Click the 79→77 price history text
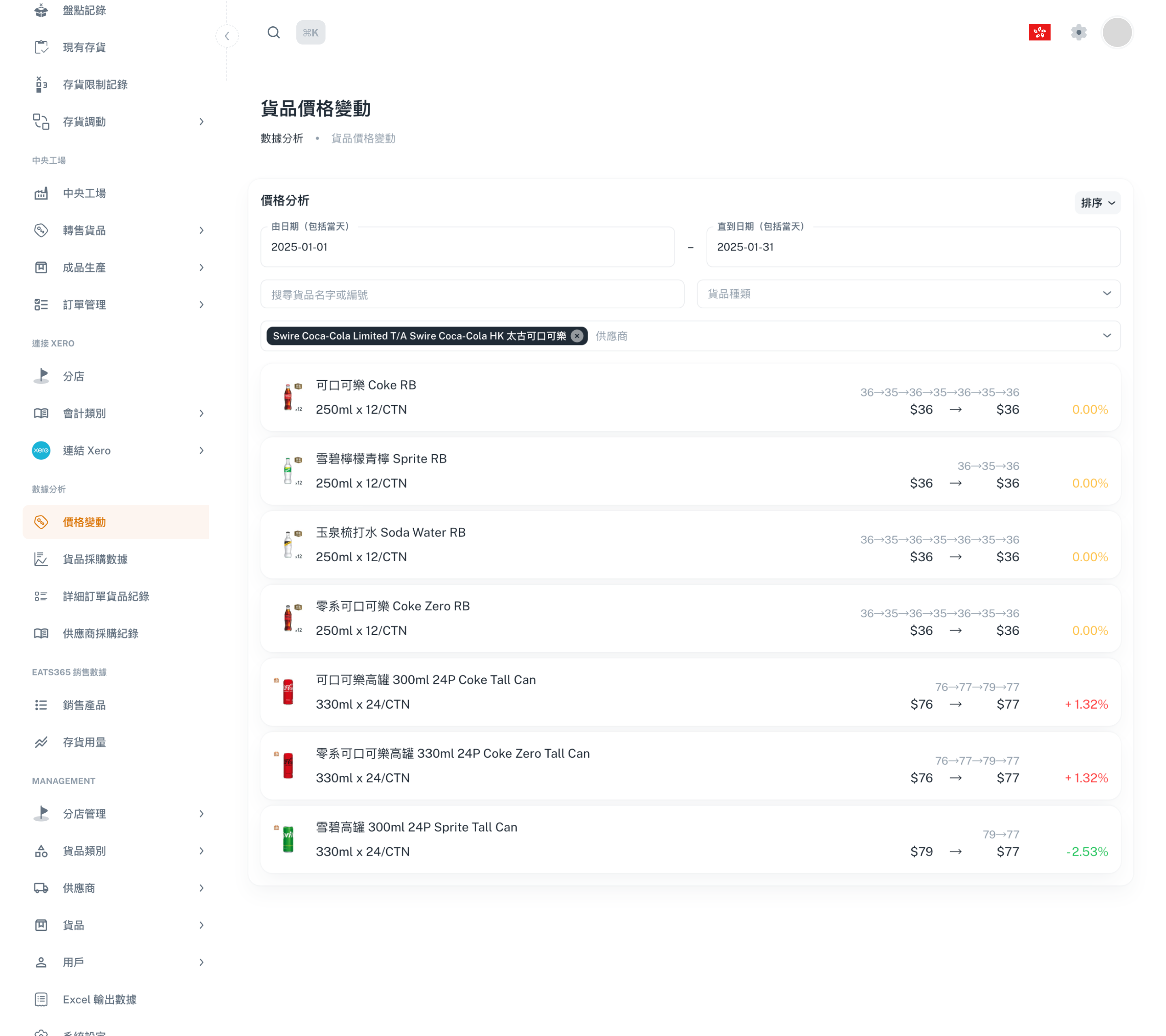The height and width of the screenshot is (1036, 1166). pos(1000,835)
